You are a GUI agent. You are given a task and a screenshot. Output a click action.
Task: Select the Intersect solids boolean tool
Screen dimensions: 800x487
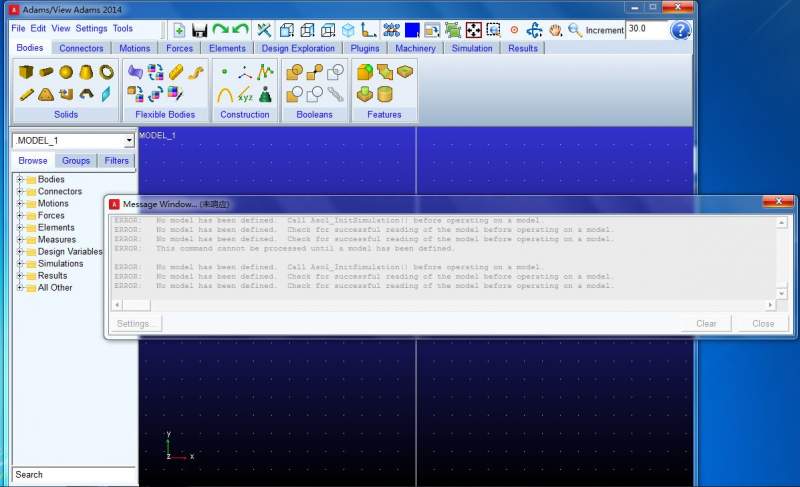coord(335,72)
